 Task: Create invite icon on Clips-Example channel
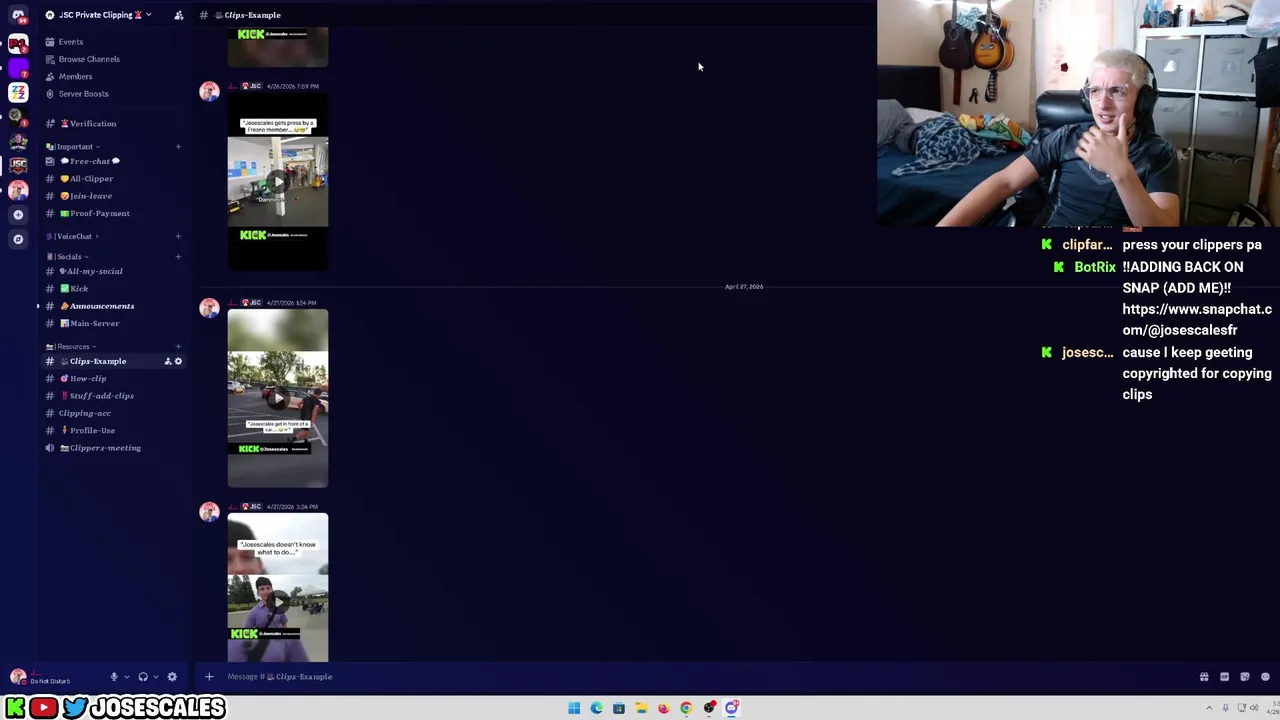(168, 361)
